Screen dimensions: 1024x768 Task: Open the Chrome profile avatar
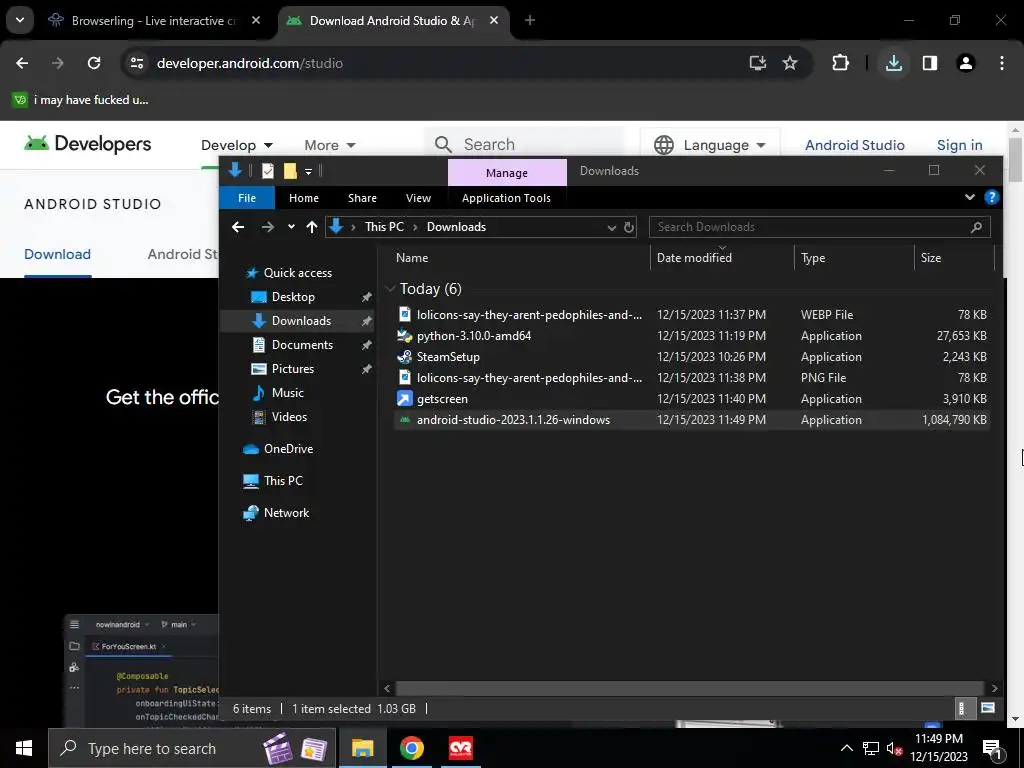pyautogui.click(x=966, y=63)
